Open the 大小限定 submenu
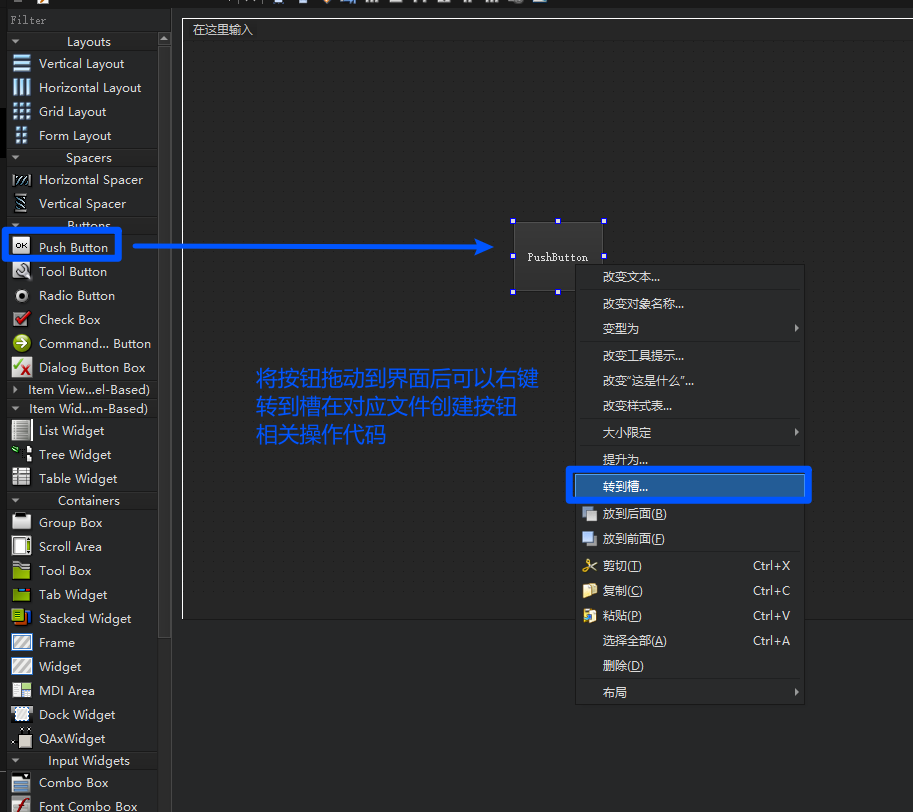 pyautogui.click(x=689, y=432)
